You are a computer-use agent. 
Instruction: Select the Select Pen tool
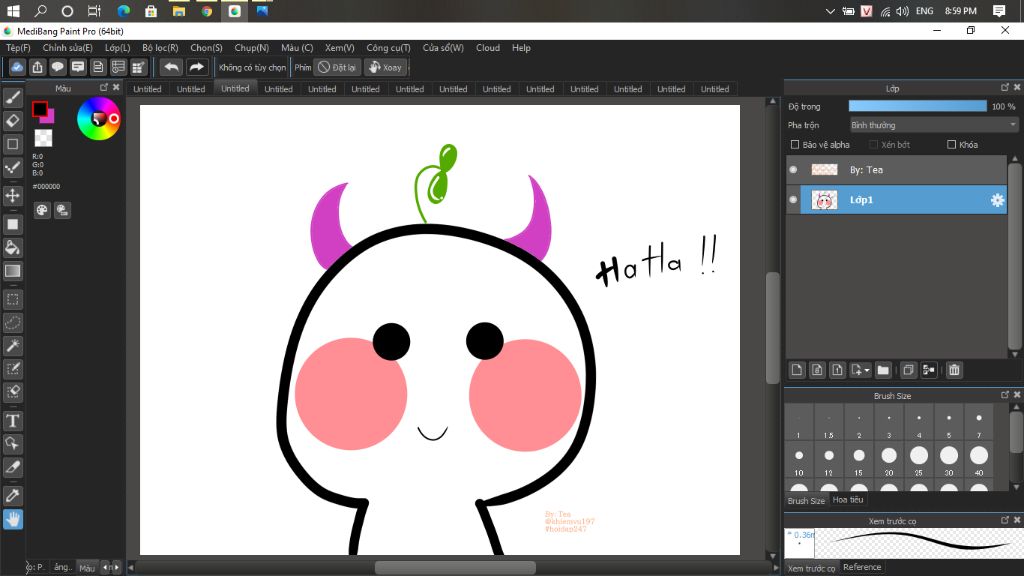12,369
